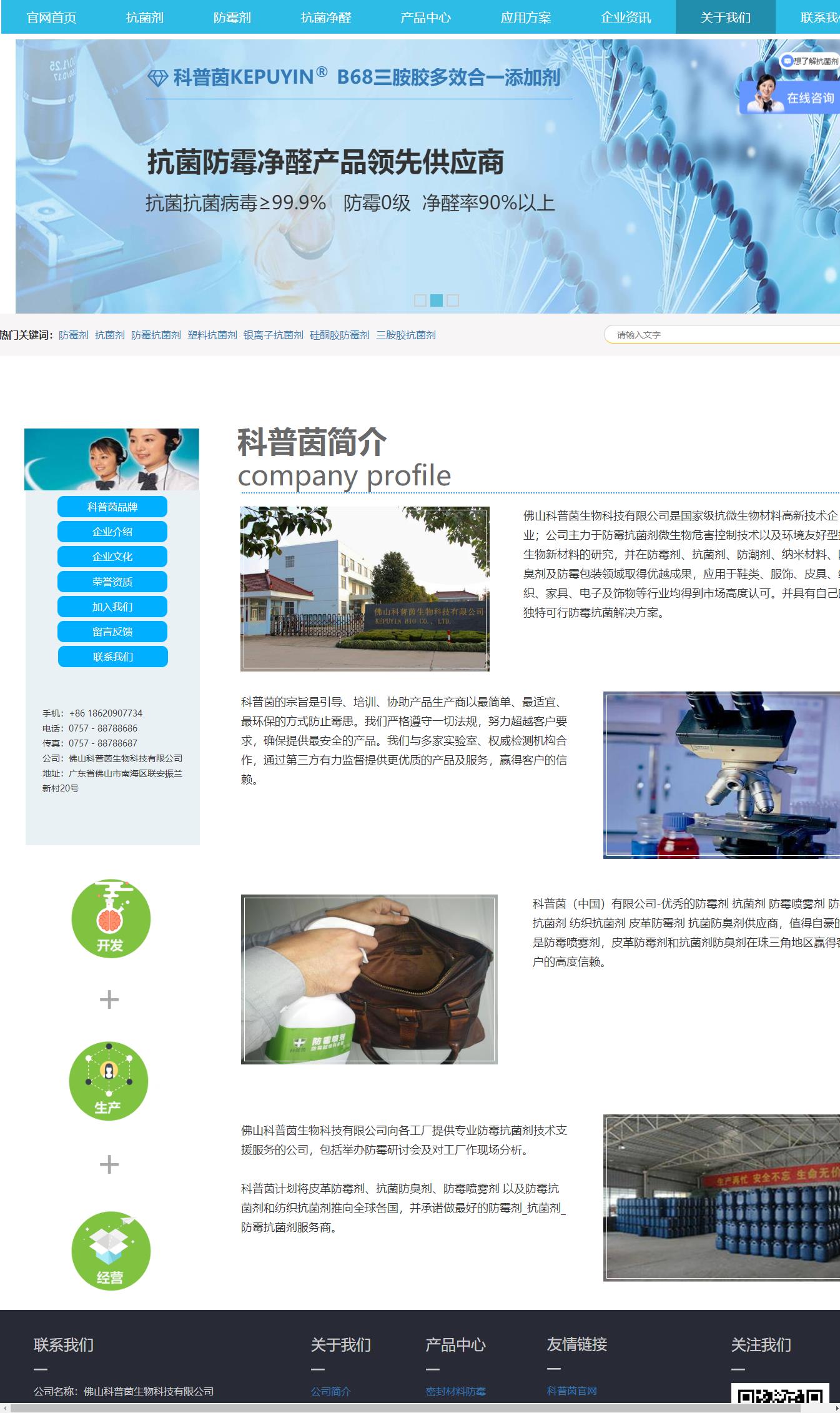Open 企业文化 in the sidebar

click(112, 557)
